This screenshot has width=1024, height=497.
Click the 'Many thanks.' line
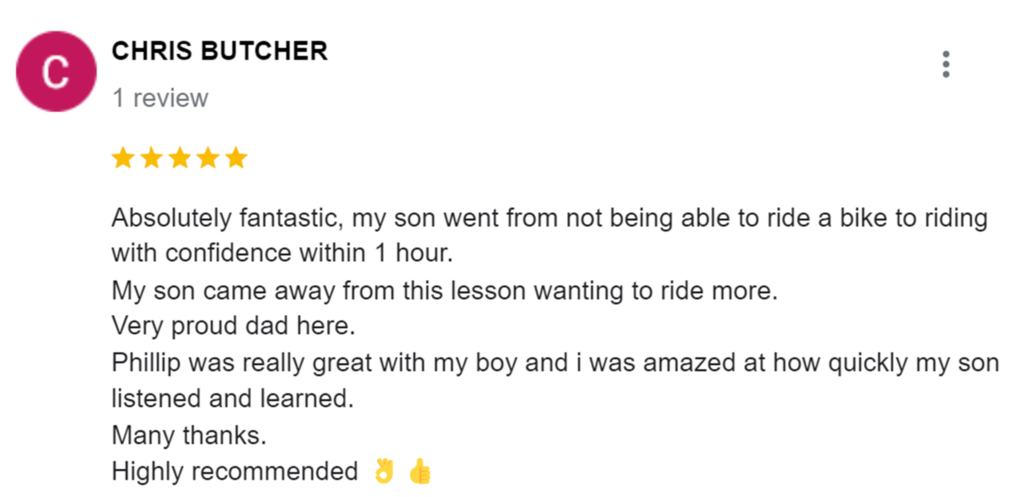[x=175, y=435]
